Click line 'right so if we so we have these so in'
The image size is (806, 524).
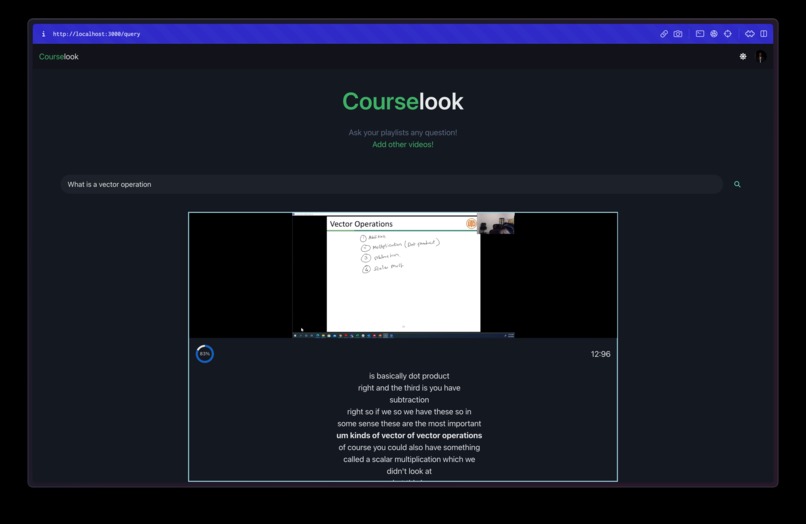pos(409,411)
